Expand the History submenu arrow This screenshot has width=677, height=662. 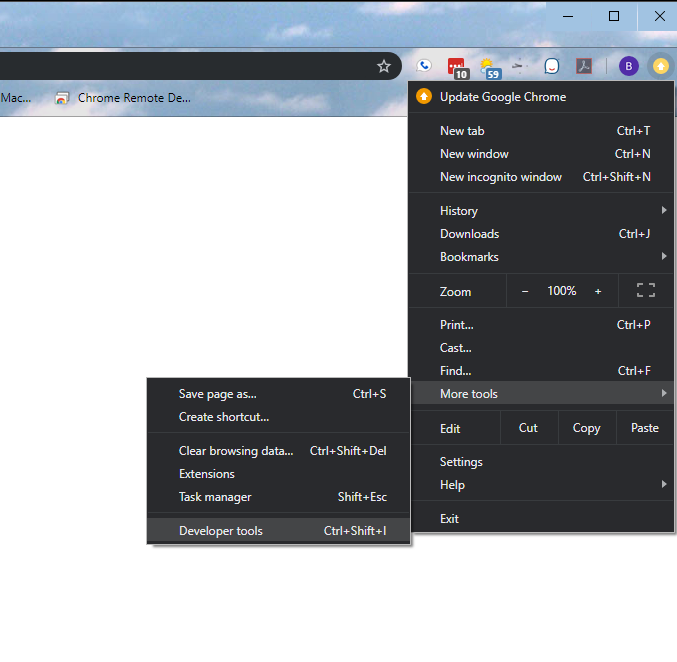(x=664, y=210)
